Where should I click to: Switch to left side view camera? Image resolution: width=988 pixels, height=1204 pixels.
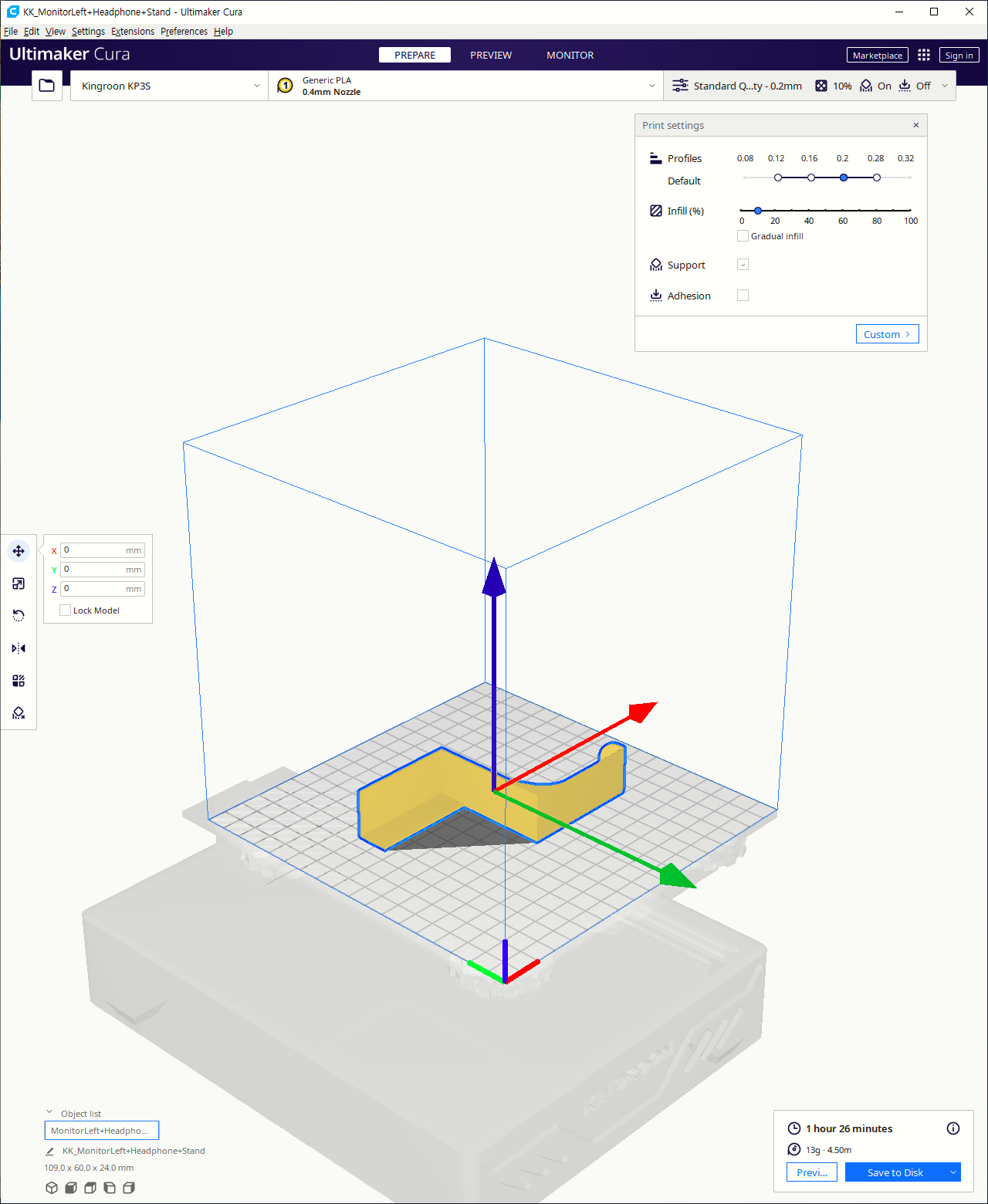pos(110,1188)
